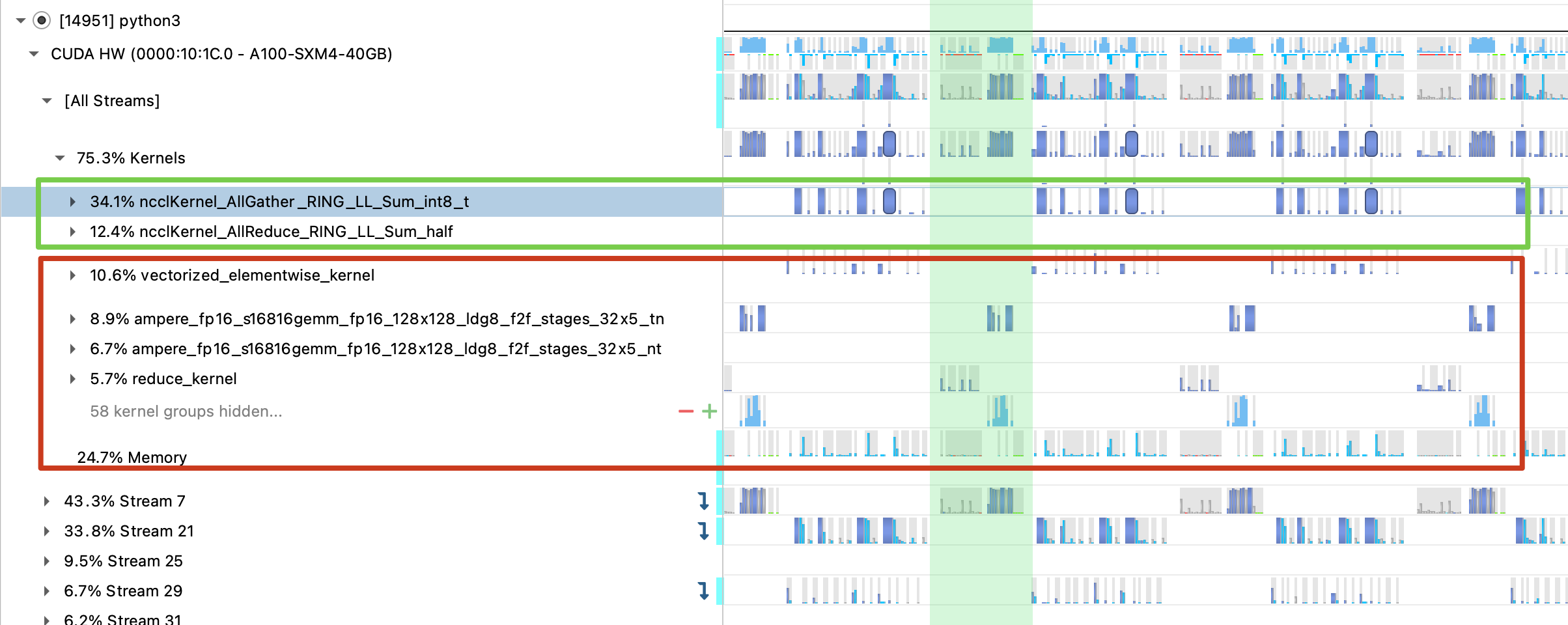Expand the 9.5% Stream 25 row
The height and width of the screenshot is (625, 1568).
(46, 561)
